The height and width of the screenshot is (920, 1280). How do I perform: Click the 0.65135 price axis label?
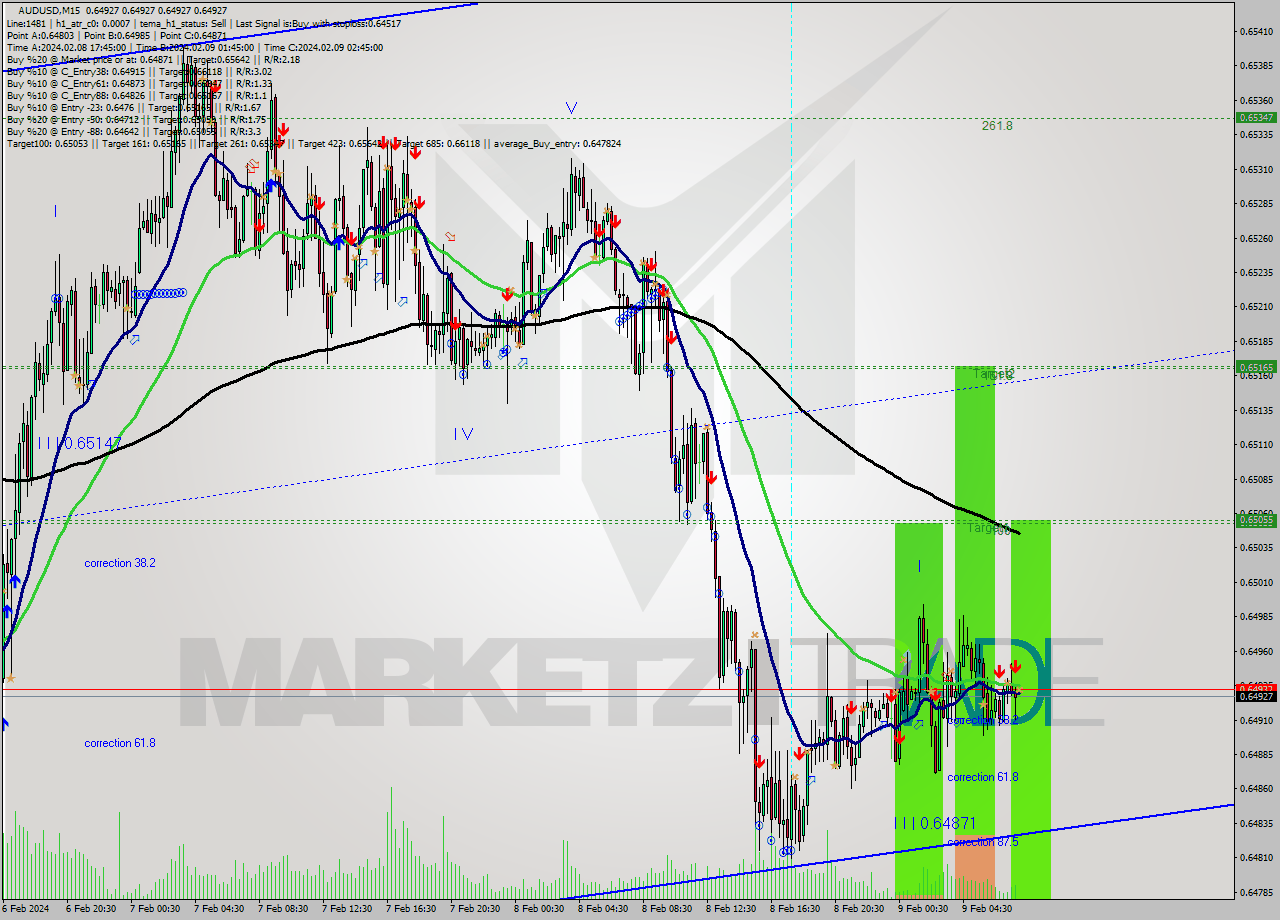tap(1256, 410)
